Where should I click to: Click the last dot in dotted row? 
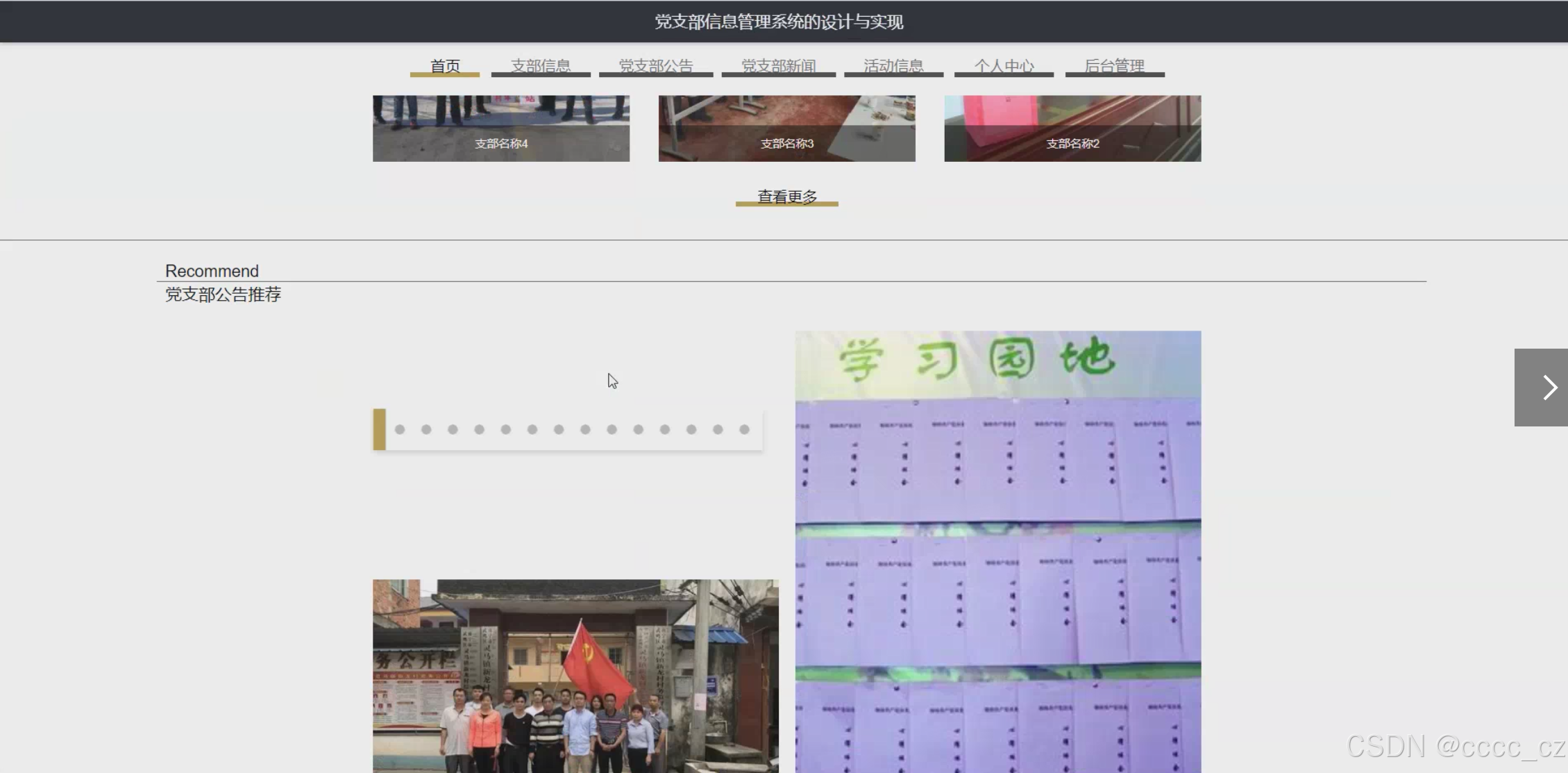(744, 430)
